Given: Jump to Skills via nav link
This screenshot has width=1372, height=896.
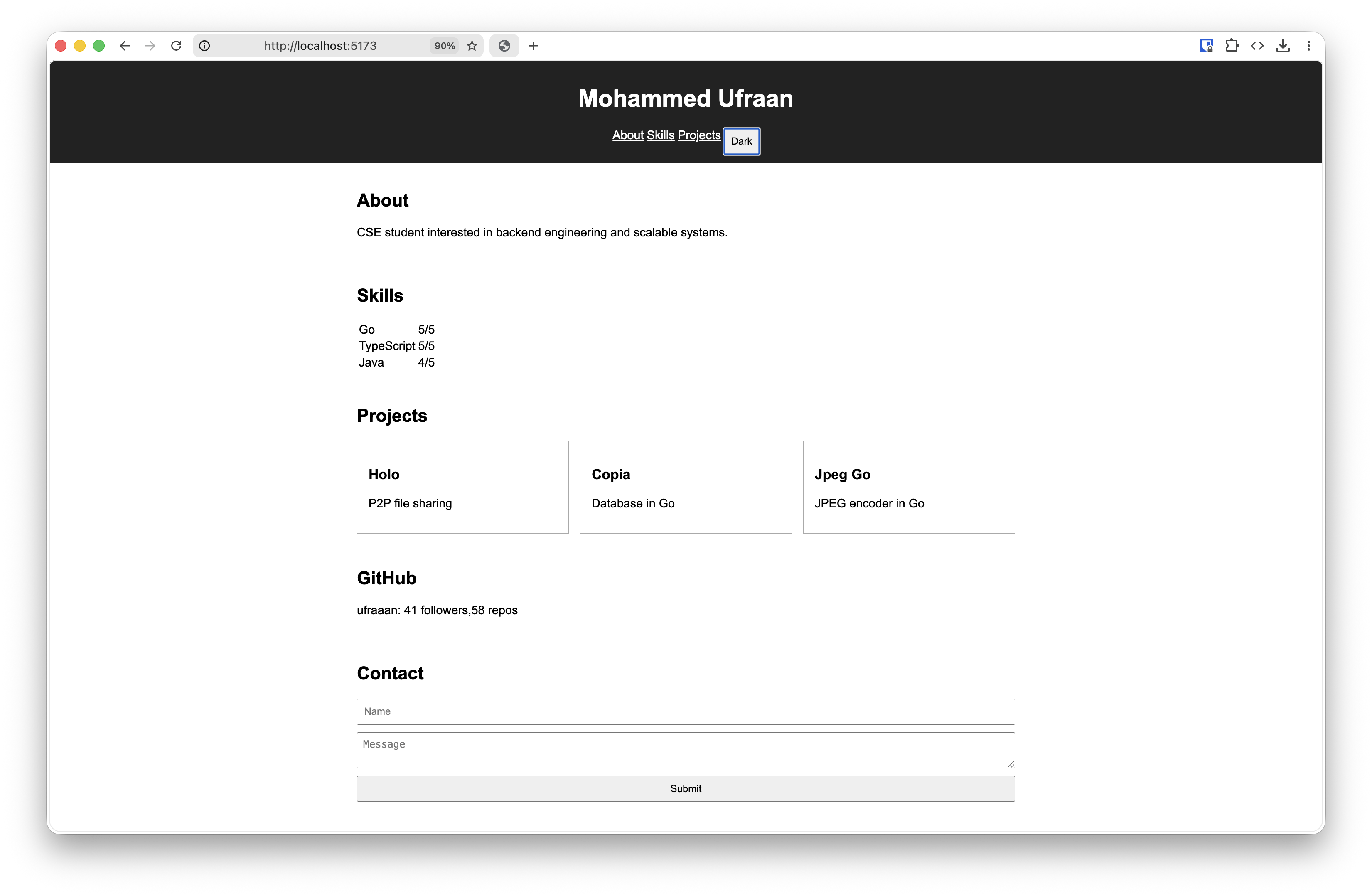Looking at the screenshot, I should click(x=660, y=135).
